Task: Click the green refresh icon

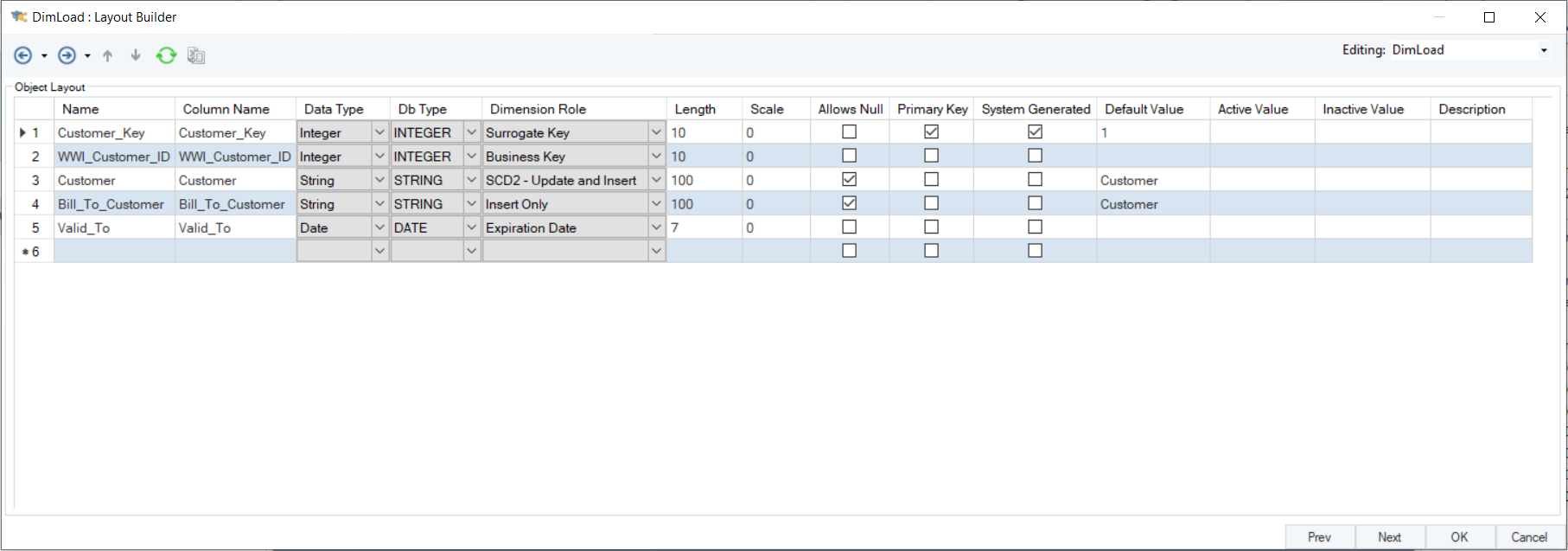Action: (166, 56)
